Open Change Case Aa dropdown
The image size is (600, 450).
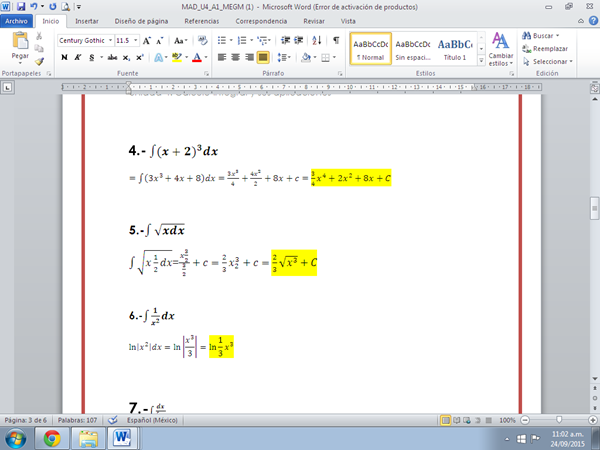[181, 40]
